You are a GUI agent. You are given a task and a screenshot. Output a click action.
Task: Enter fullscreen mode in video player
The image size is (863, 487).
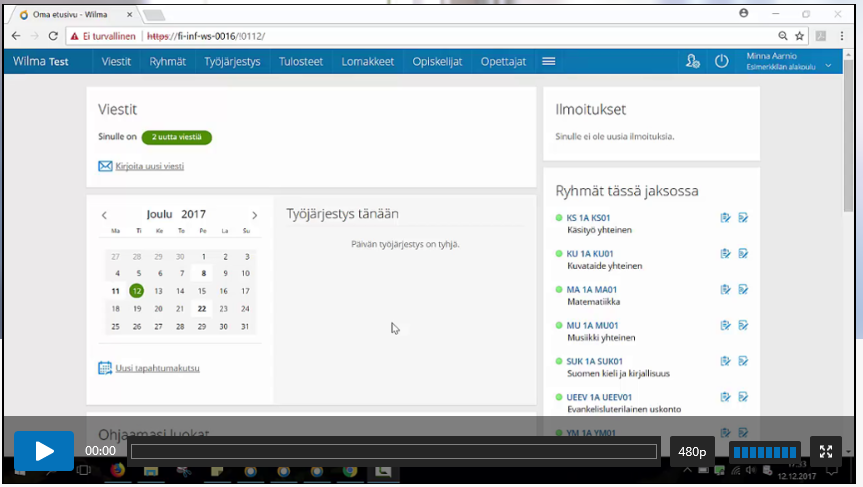(x=825, y=451)
